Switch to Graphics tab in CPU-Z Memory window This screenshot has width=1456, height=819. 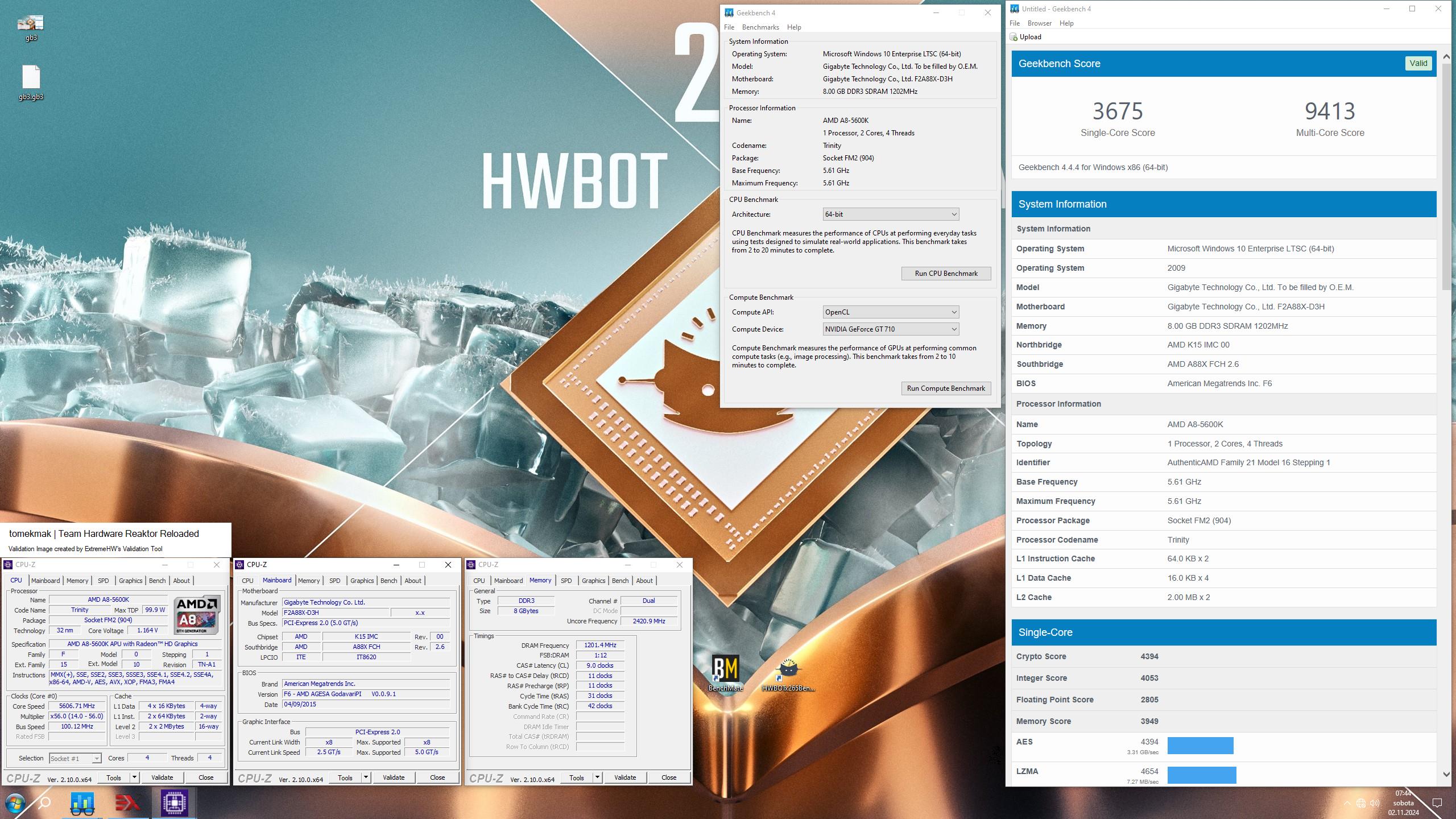point(594,581)
